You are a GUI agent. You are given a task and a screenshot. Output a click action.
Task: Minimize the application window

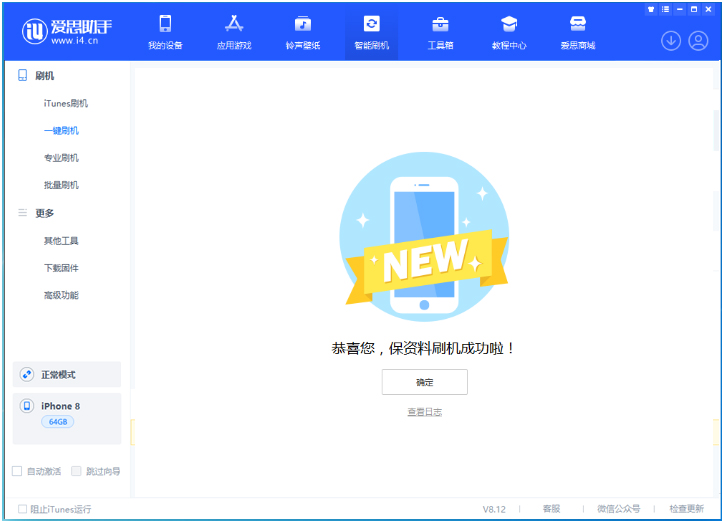[679, 9]
